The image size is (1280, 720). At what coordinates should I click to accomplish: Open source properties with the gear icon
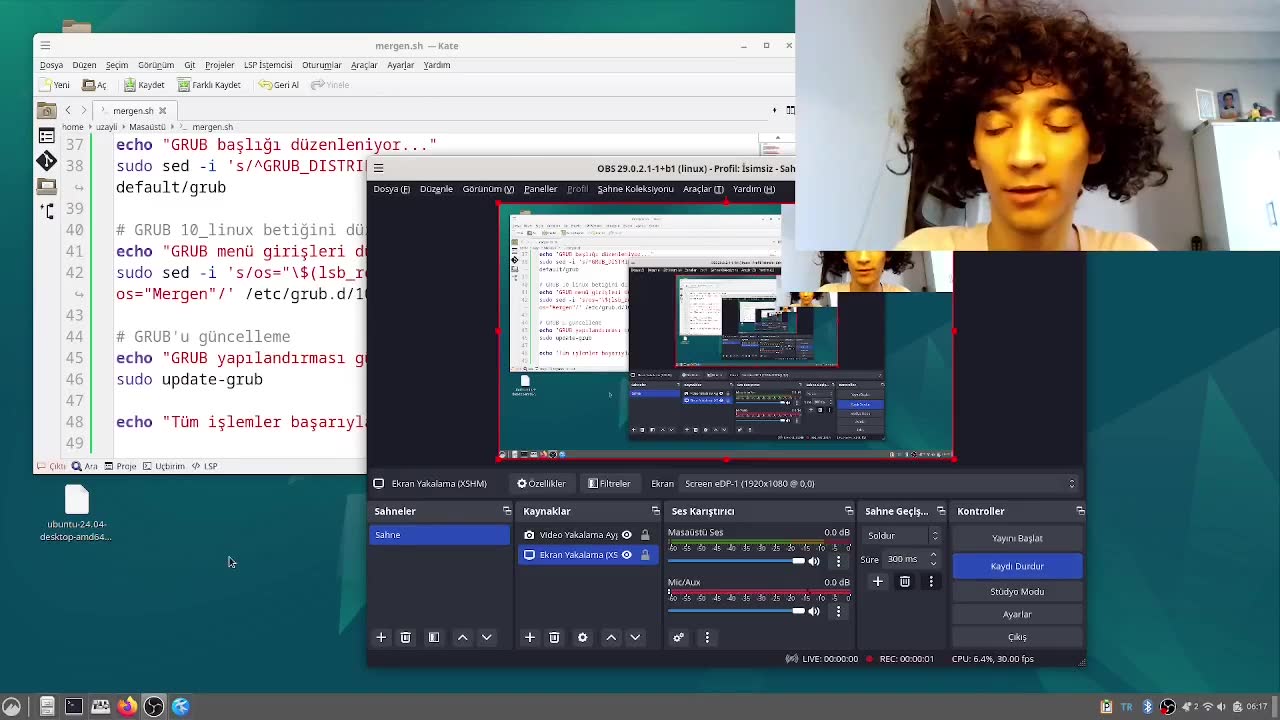point(580,637)
